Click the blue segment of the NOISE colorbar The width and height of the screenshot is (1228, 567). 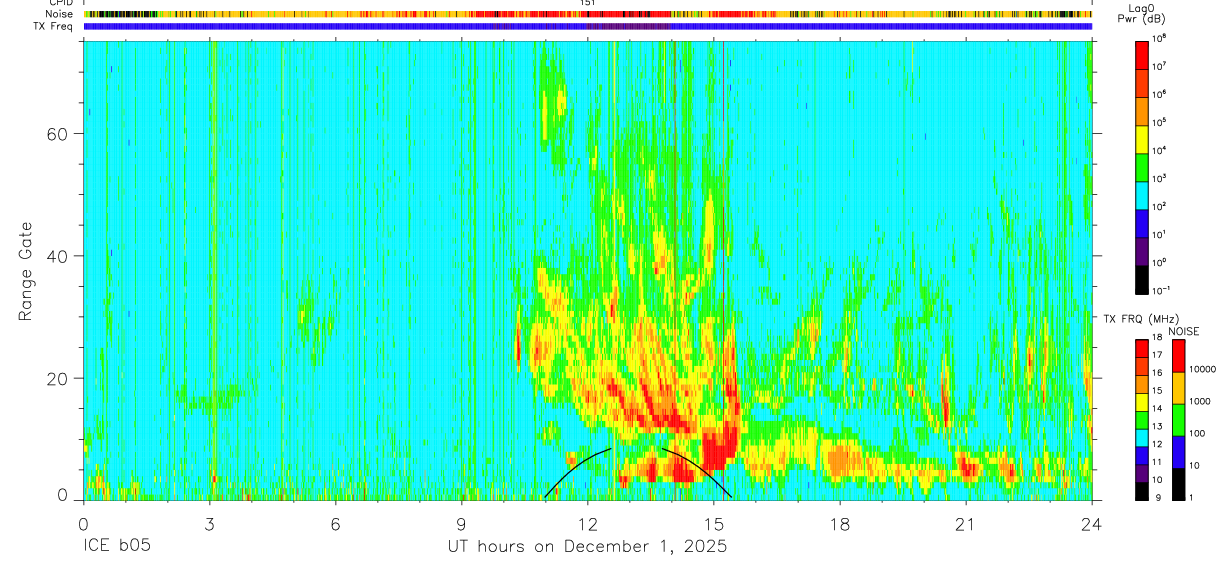(x=1178, y=452)
